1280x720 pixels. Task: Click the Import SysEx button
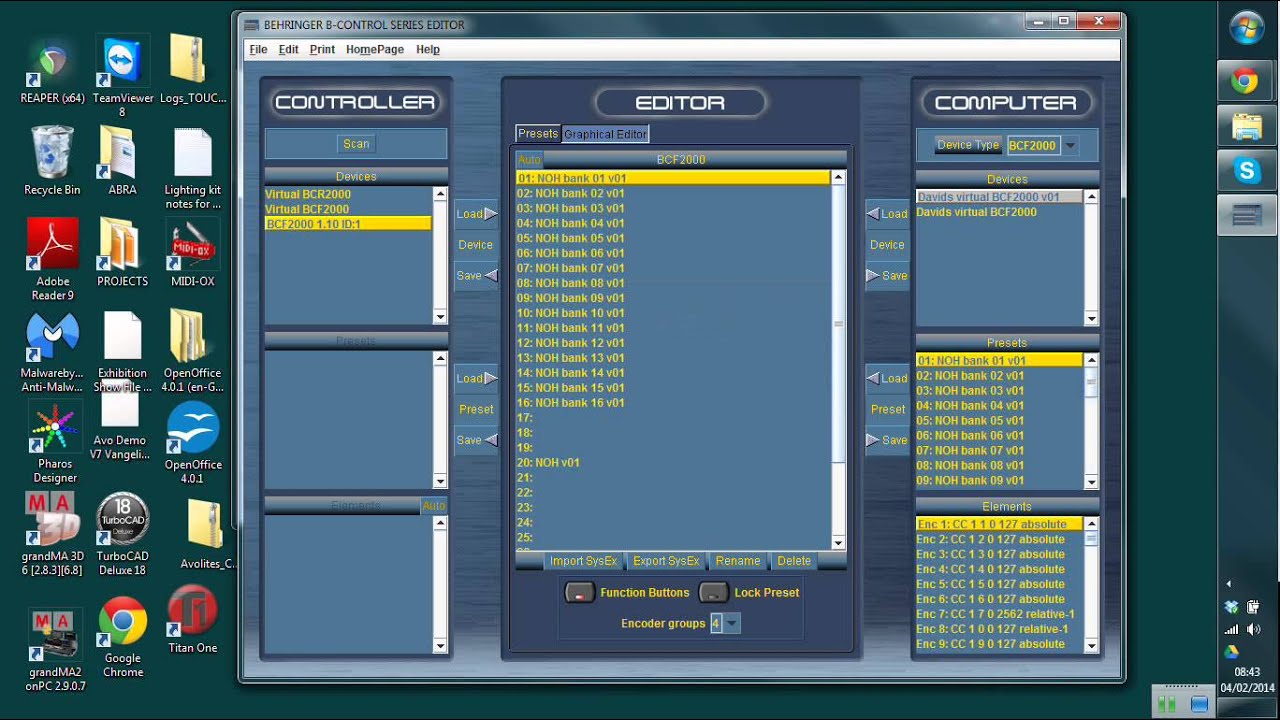point(583,561)
